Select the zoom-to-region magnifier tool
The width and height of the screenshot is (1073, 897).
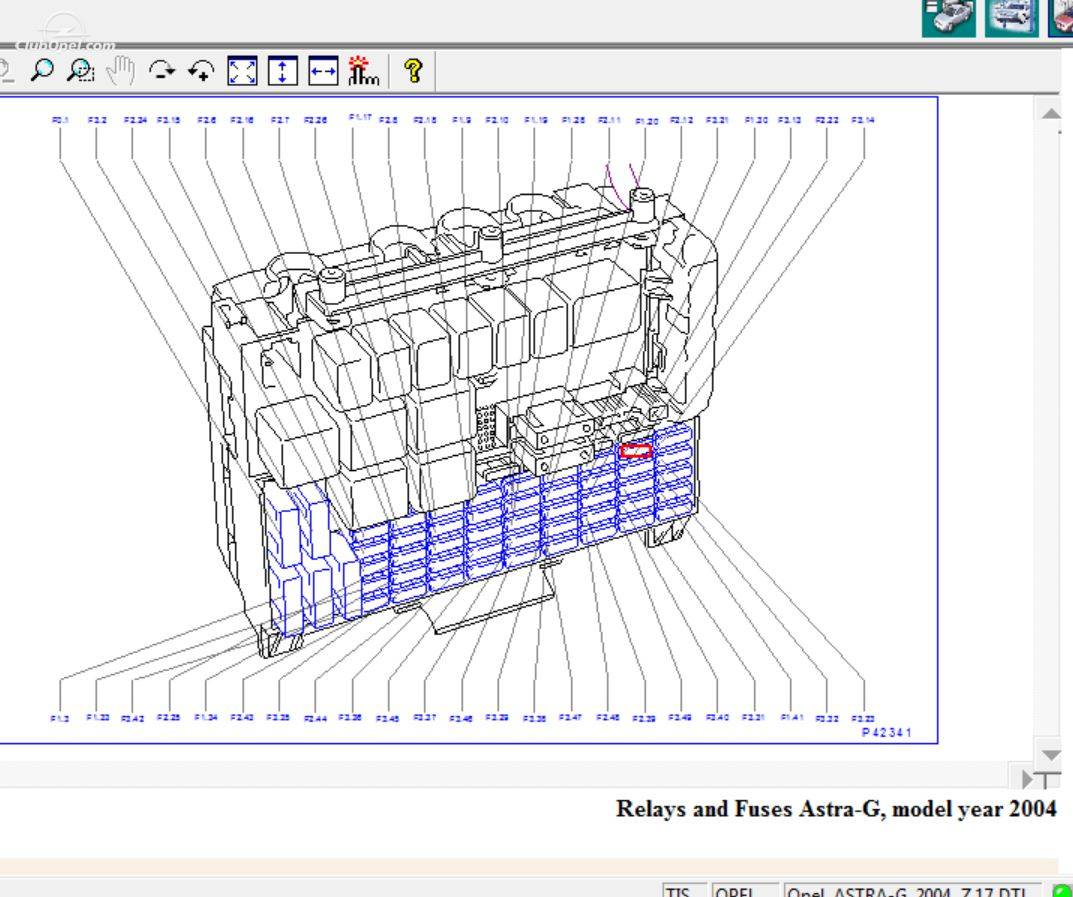coord(80,70)
